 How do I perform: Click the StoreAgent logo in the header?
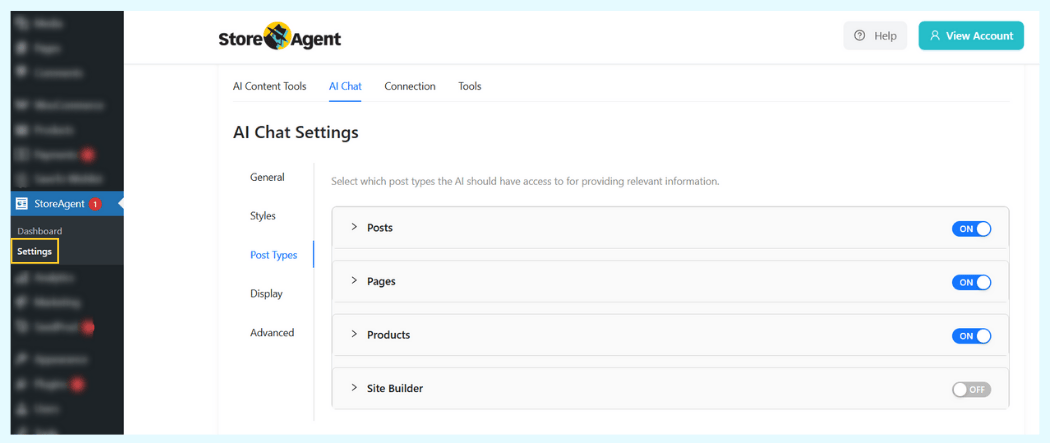tap(279, 37)
